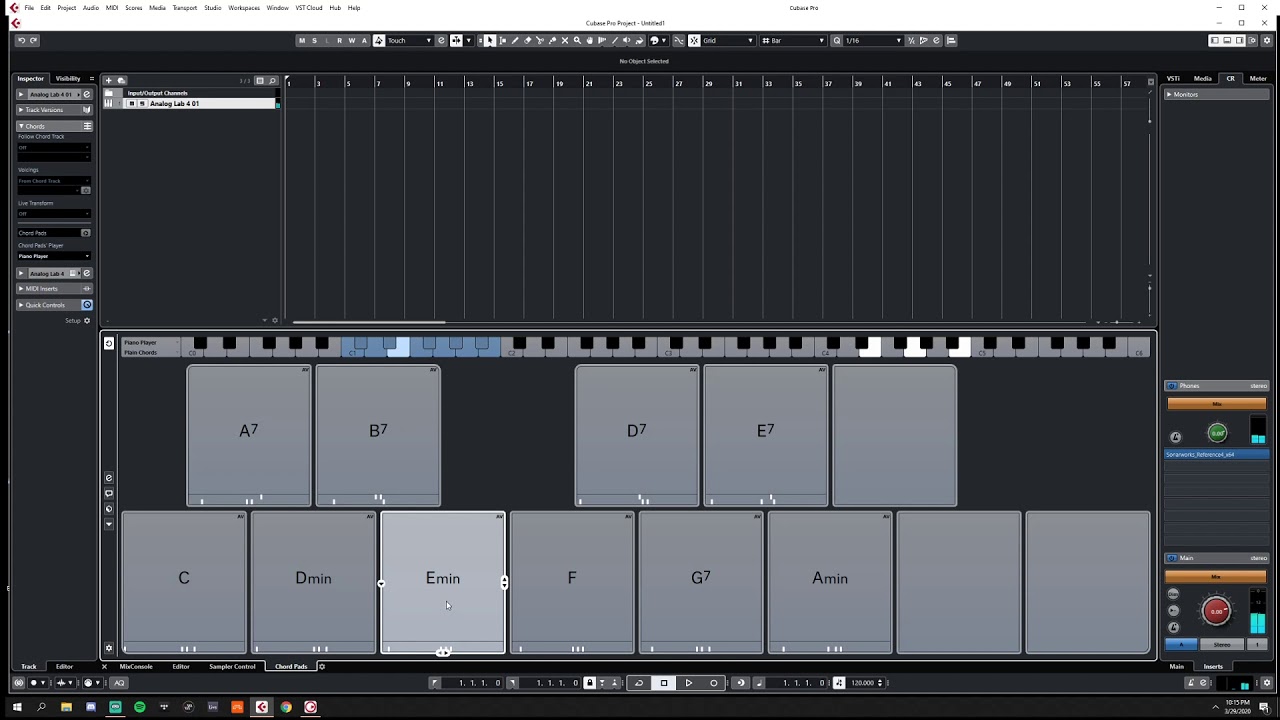Switch to the Sampler Control tab
1280x720 pixels.
232,666
